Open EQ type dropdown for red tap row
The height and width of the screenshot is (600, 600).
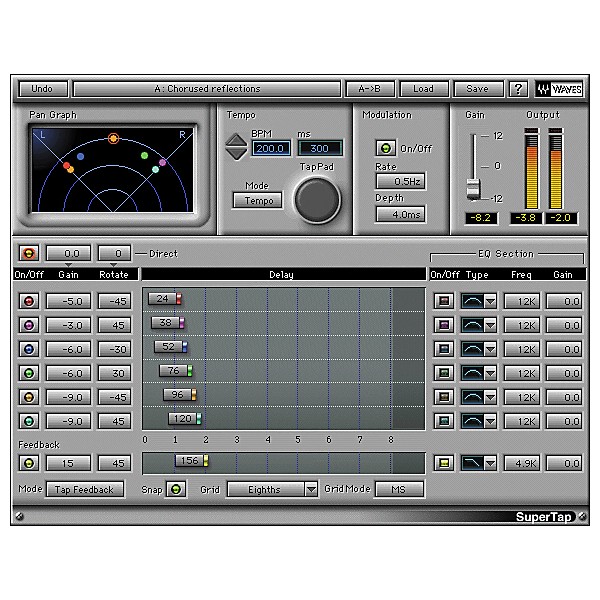click(491, 302)
